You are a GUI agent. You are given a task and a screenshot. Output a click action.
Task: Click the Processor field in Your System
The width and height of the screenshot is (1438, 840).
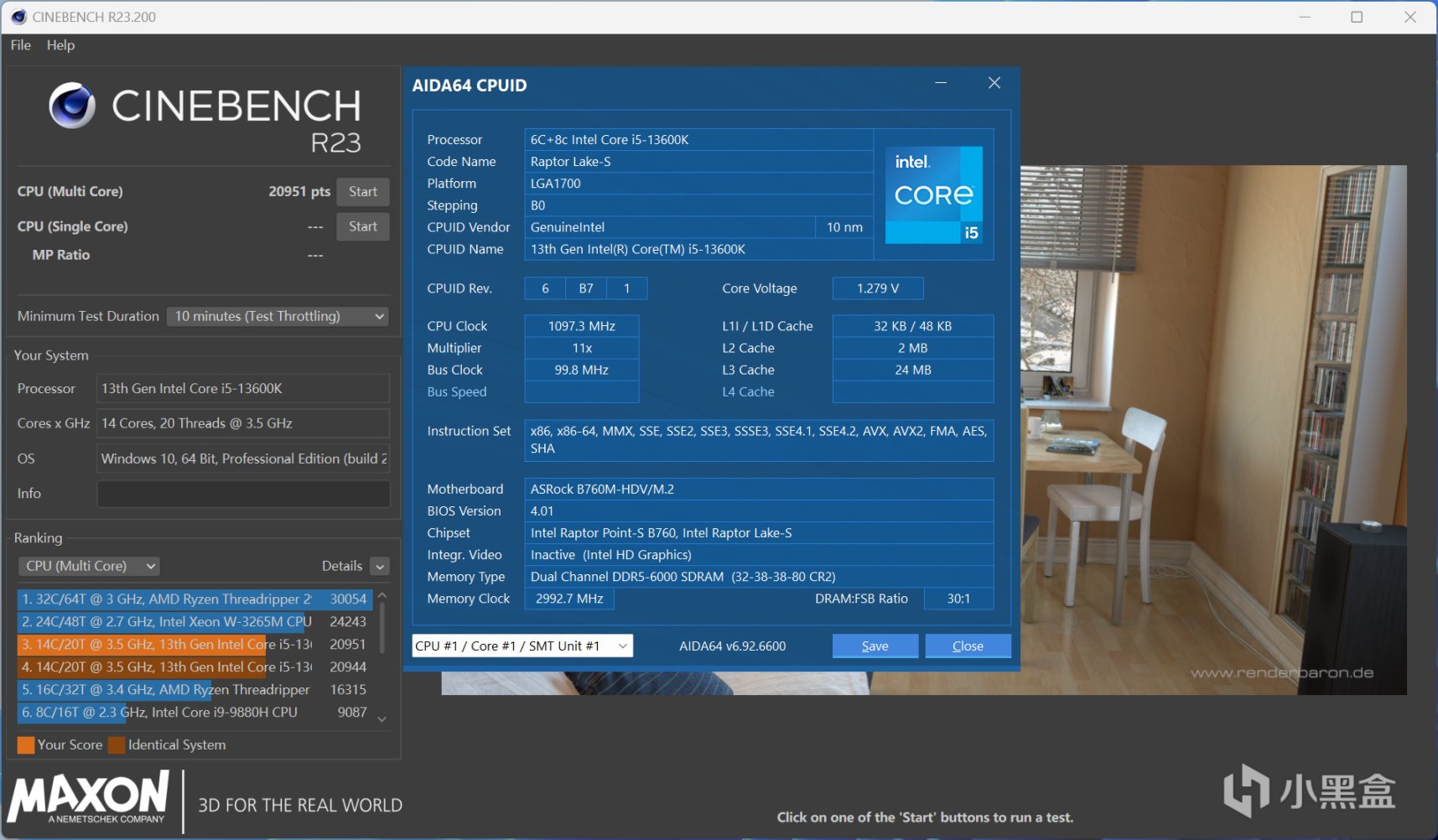point(243,389)
